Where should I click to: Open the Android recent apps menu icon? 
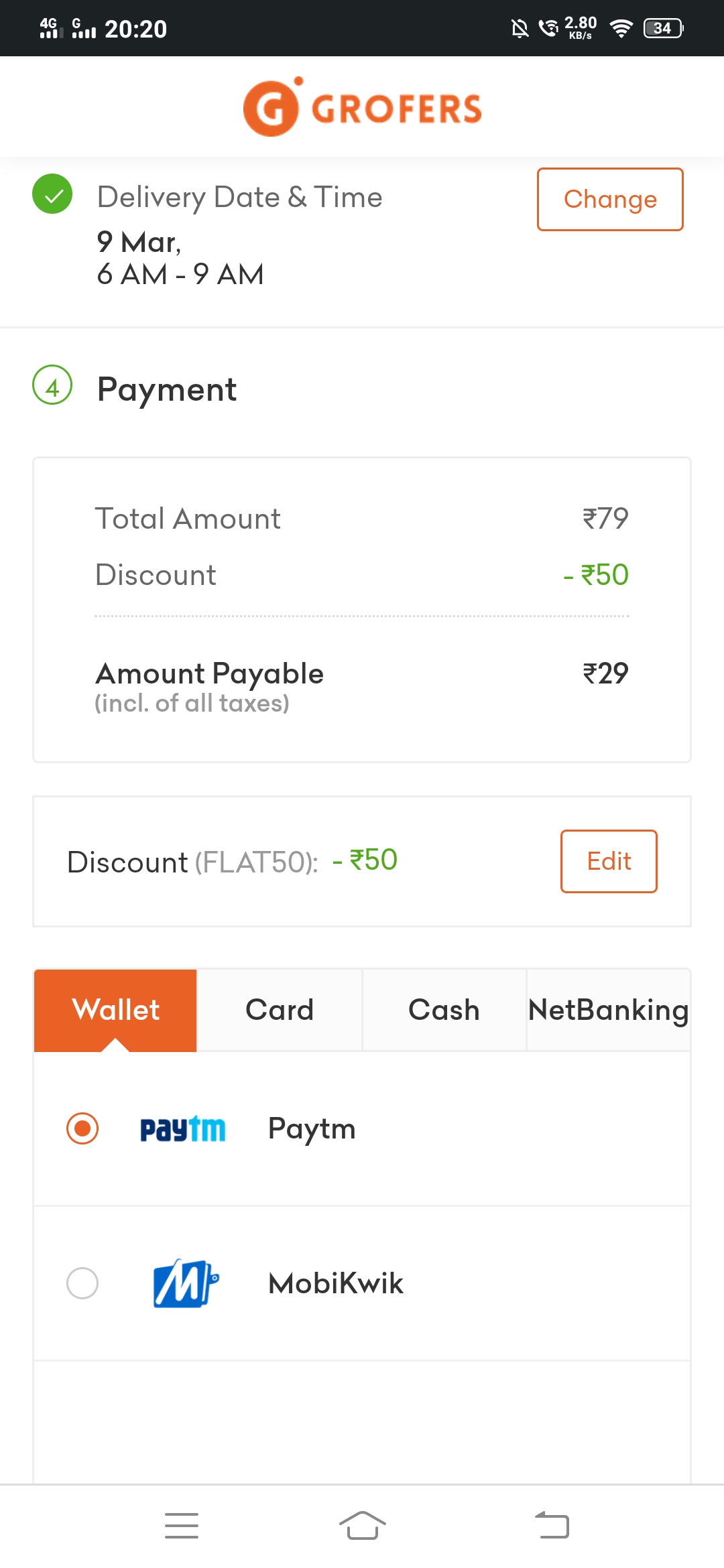point(182,1526)
